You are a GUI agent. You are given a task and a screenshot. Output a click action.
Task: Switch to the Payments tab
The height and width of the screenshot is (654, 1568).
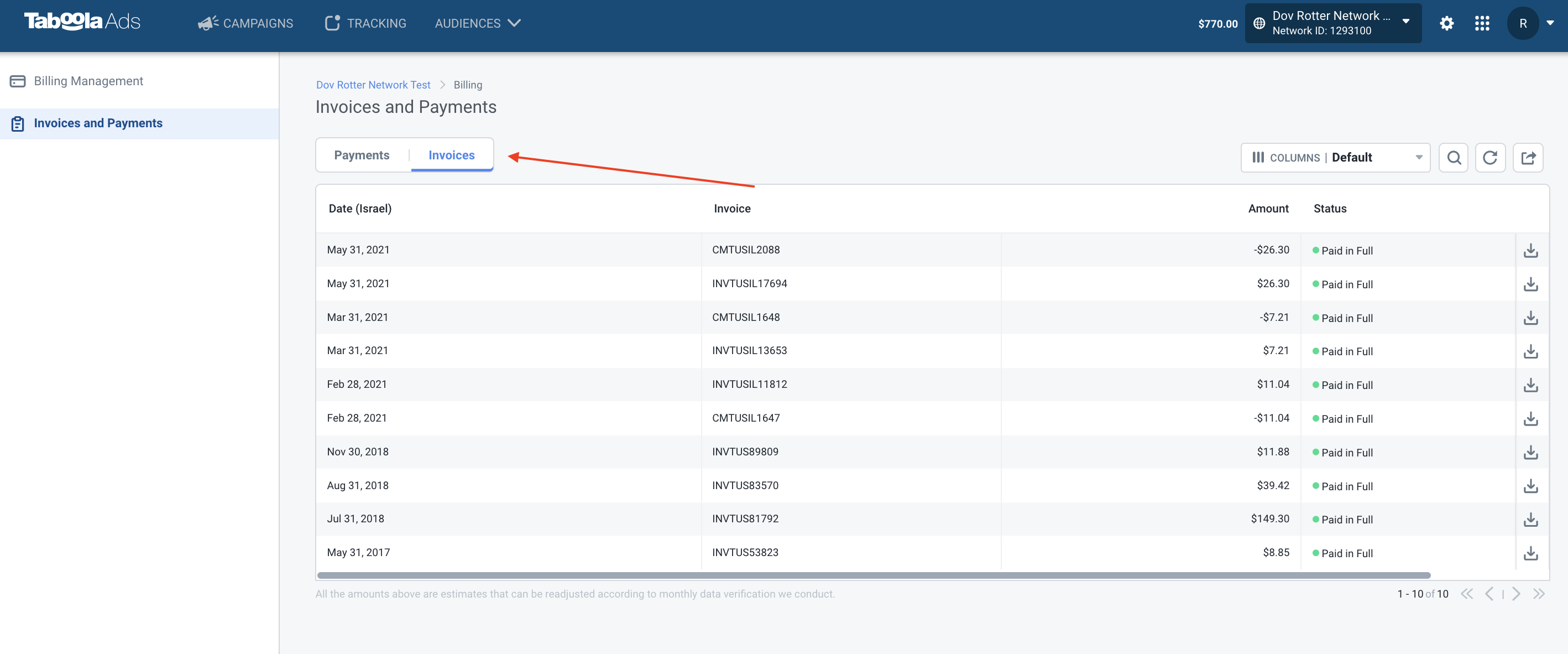tap(362, 155)
